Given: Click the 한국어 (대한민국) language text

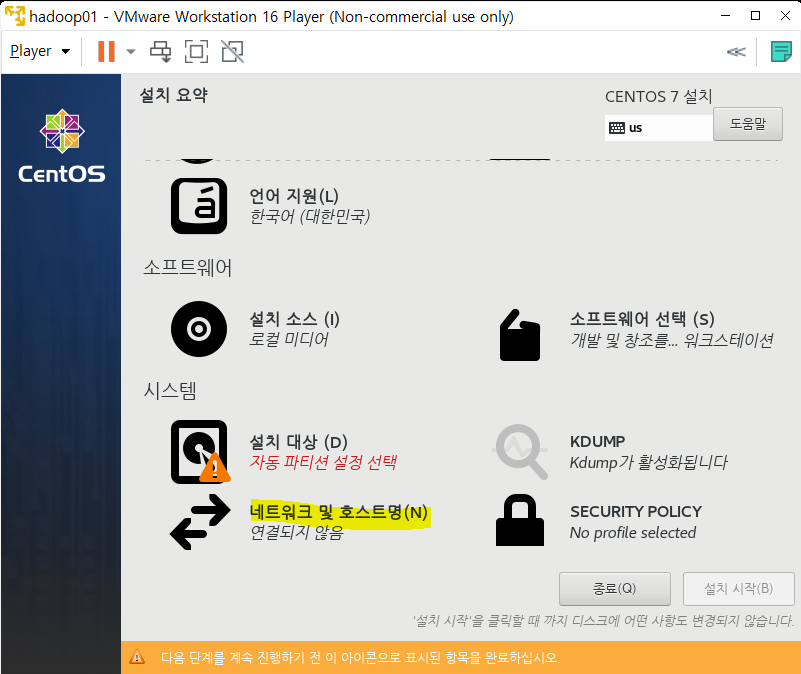Looking at the screenshot, I should [310, 216].
